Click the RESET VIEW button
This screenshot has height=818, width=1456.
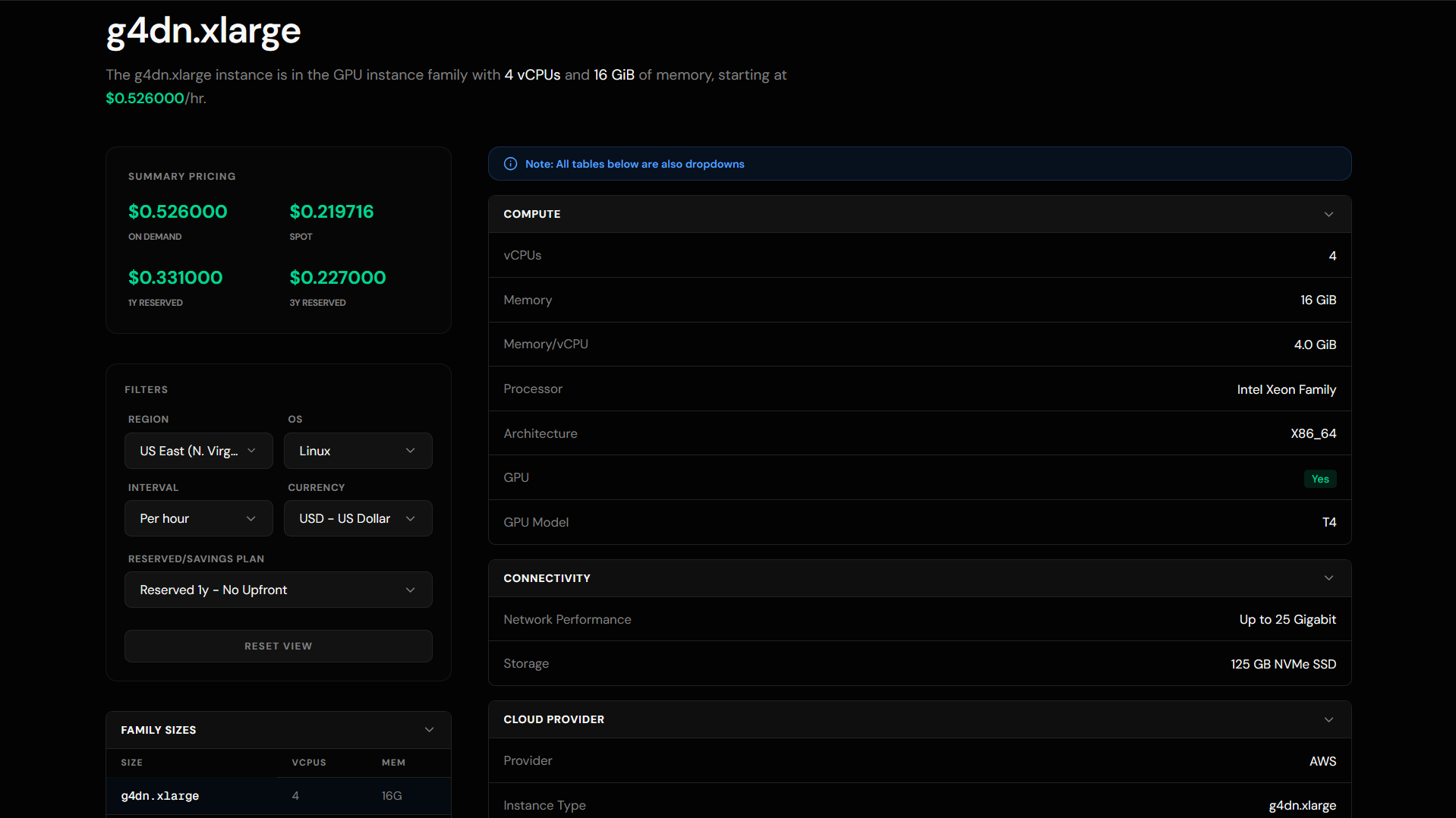point(278,646)
